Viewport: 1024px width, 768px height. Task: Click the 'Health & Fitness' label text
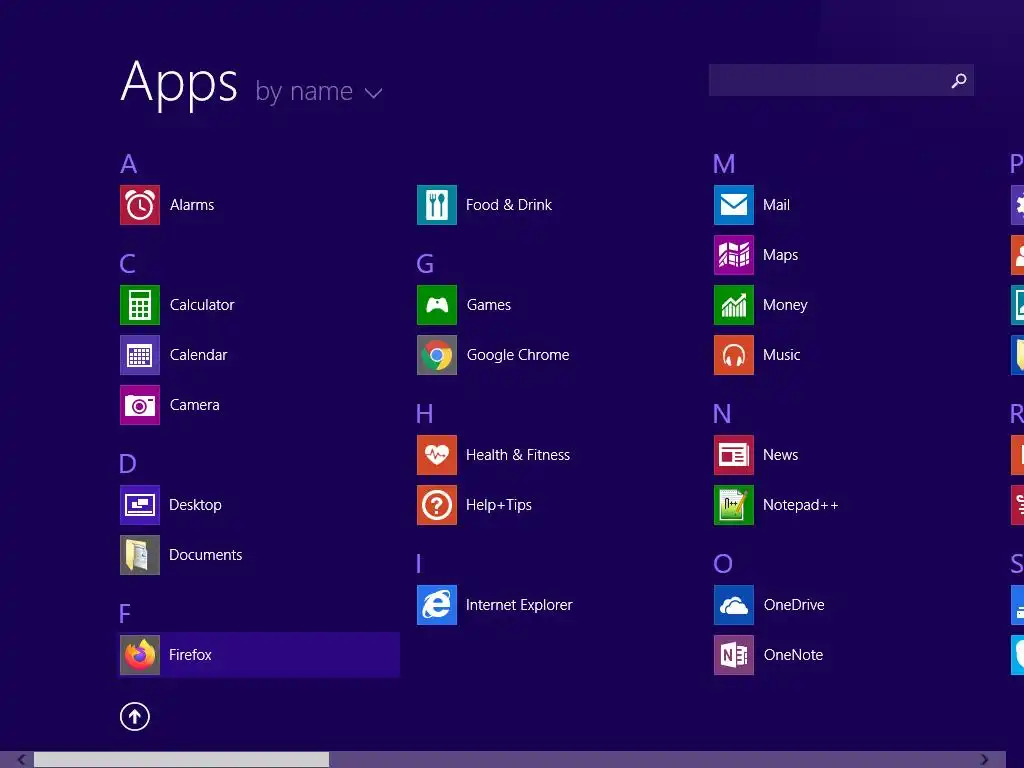[518, 455]
